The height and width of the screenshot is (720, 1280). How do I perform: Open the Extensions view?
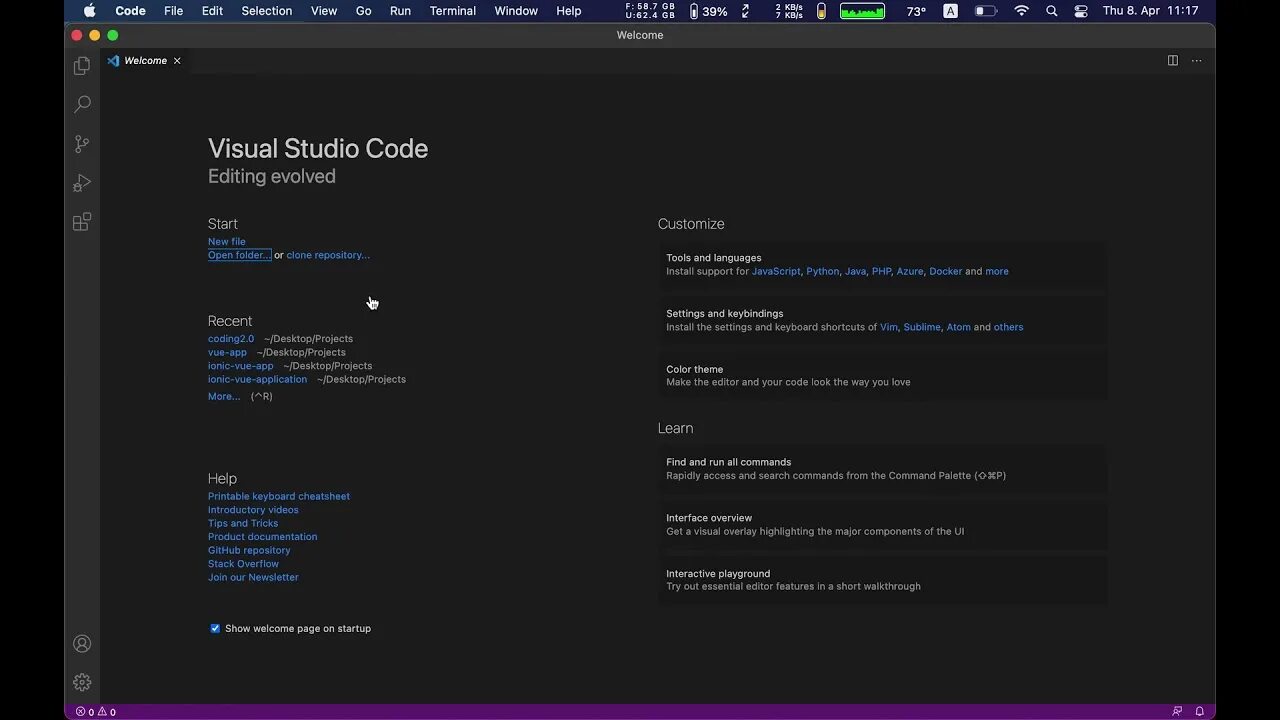point(82,222)
